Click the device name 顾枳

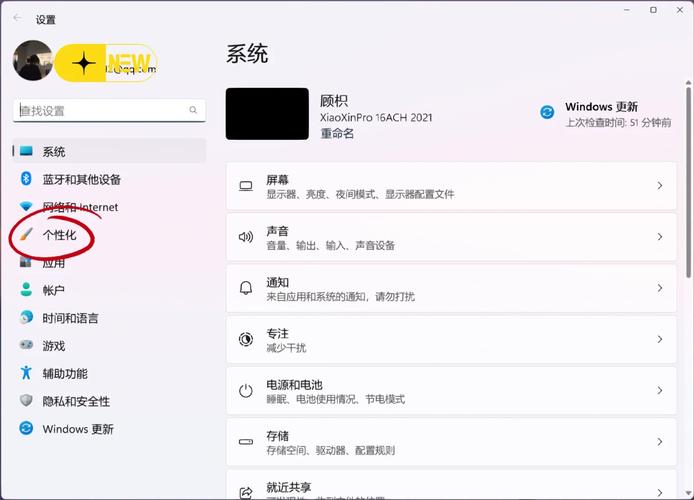pyautogui.click(x=334, y=101)
